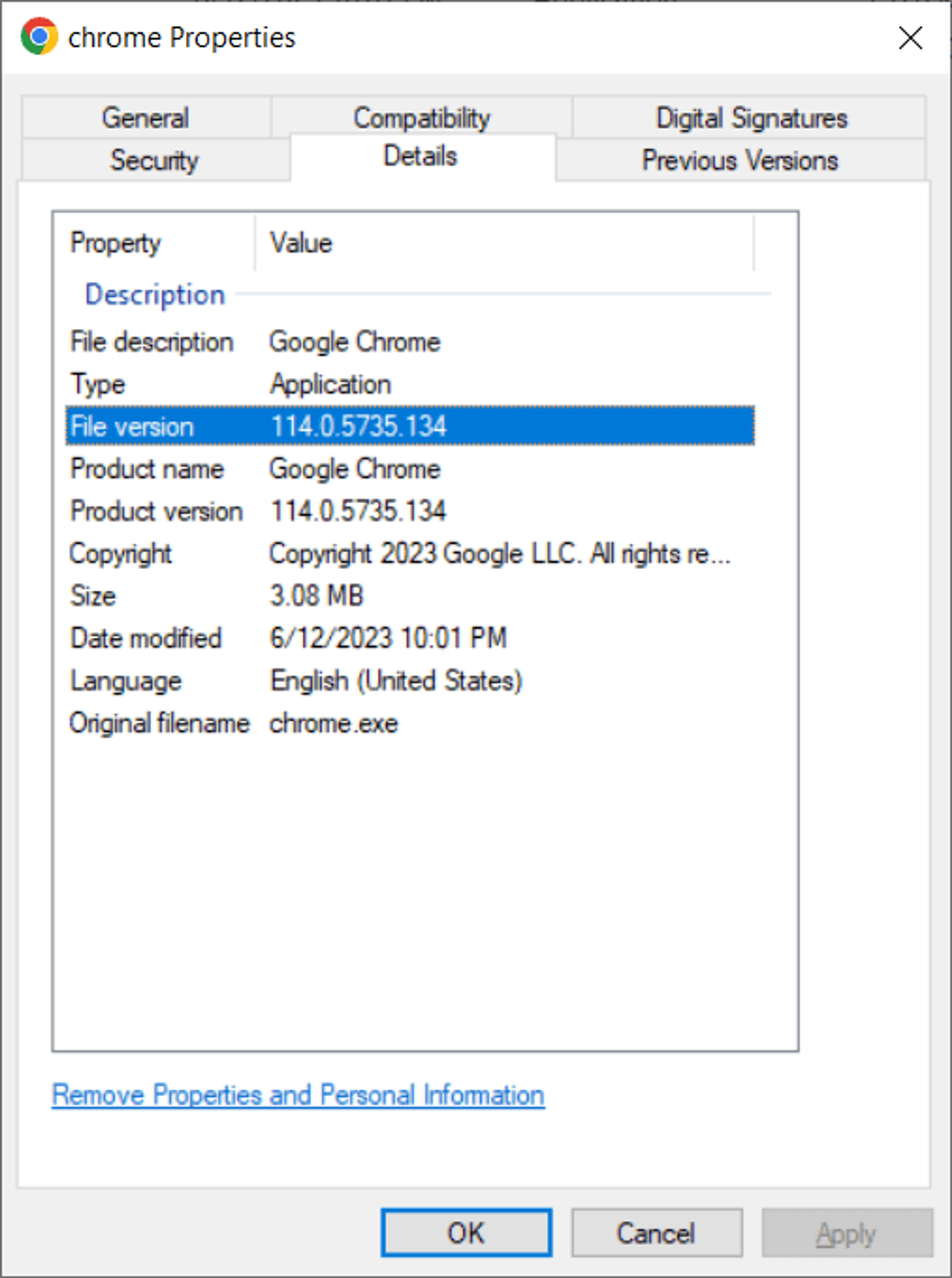The image size is (952, 1278).
Task: Switch to the General tab
Action: coord(146,118)
